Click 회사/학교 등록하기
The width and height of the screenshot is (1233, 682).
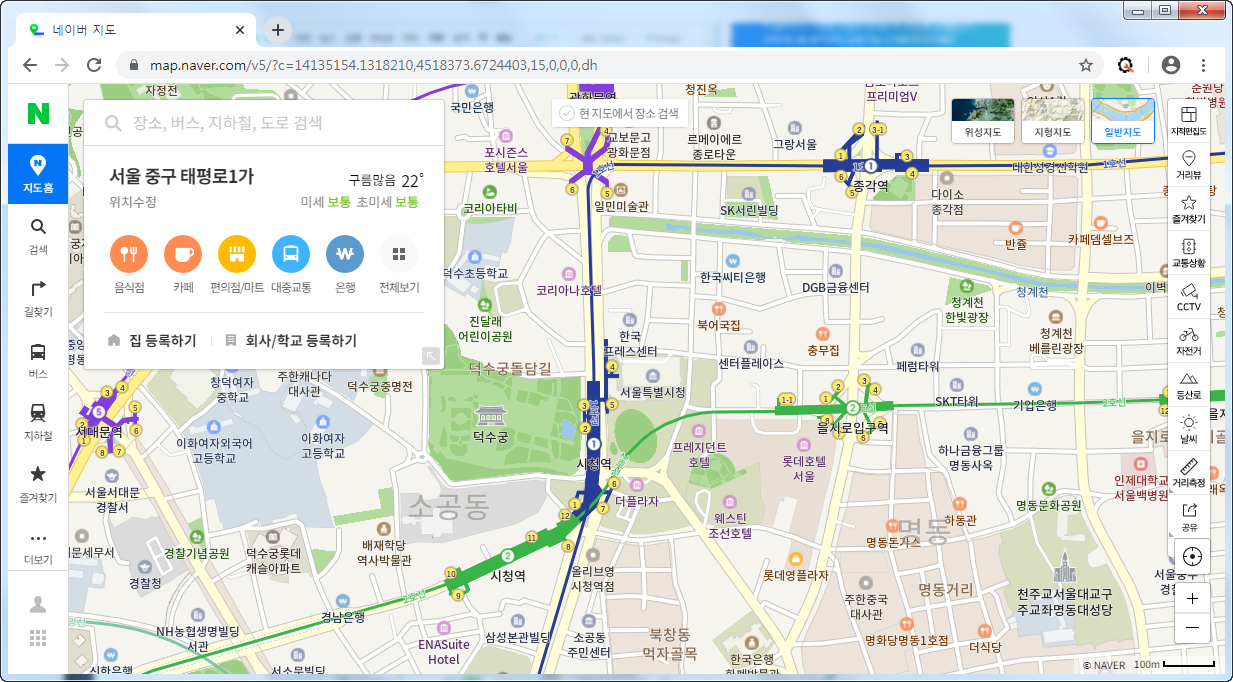click(292, 340)
